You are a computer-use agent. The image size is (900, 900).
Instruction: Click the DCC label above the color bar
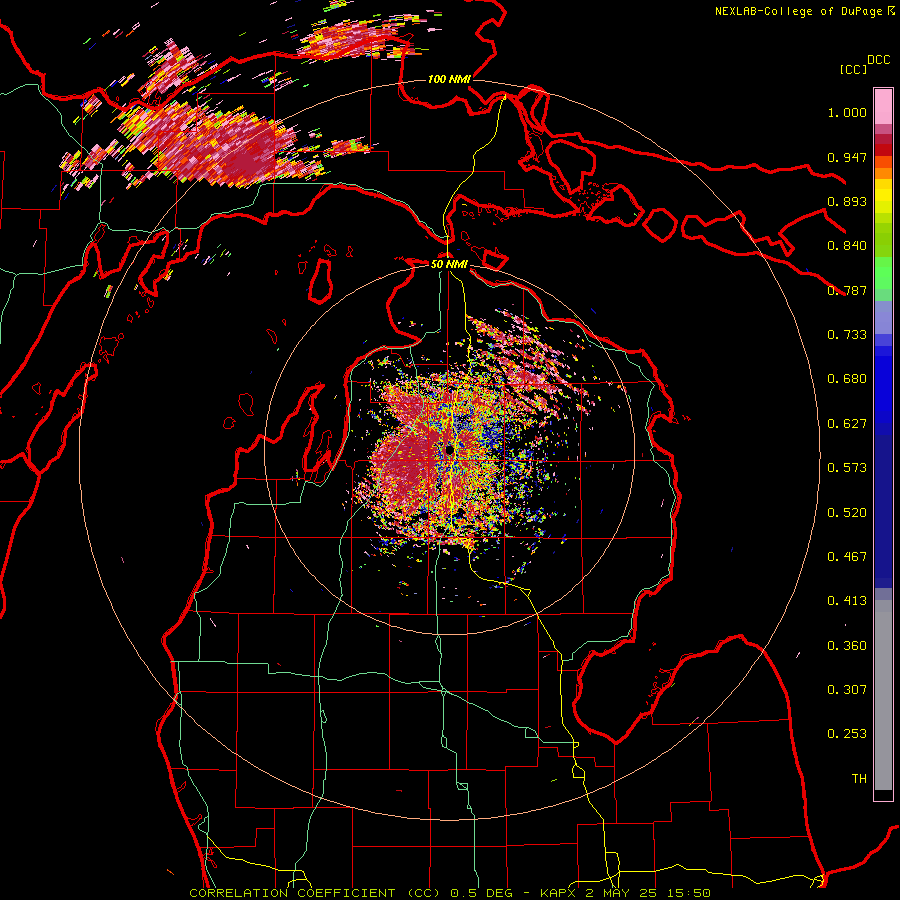(879, 60)
